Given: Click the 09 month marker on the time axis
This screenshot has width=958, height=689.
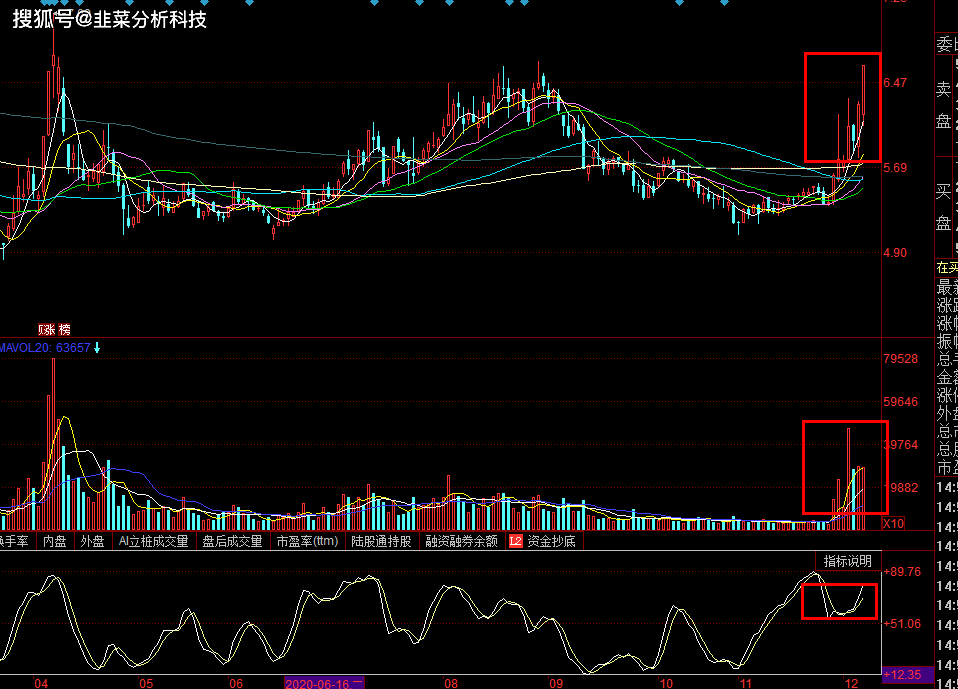Looking at the screenshot, I should (555, 683).
